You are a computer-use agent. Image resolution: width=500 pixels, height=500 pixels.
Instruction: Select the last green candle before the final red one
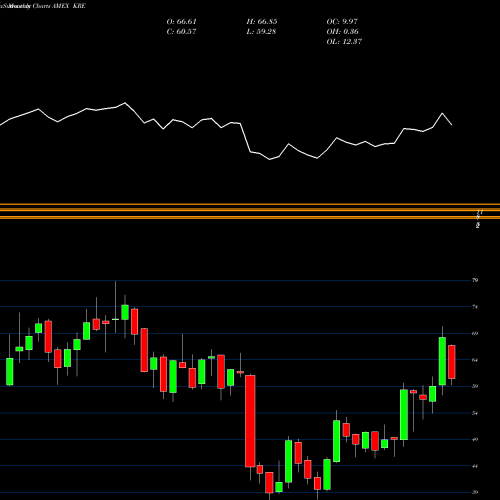point(442,361)
